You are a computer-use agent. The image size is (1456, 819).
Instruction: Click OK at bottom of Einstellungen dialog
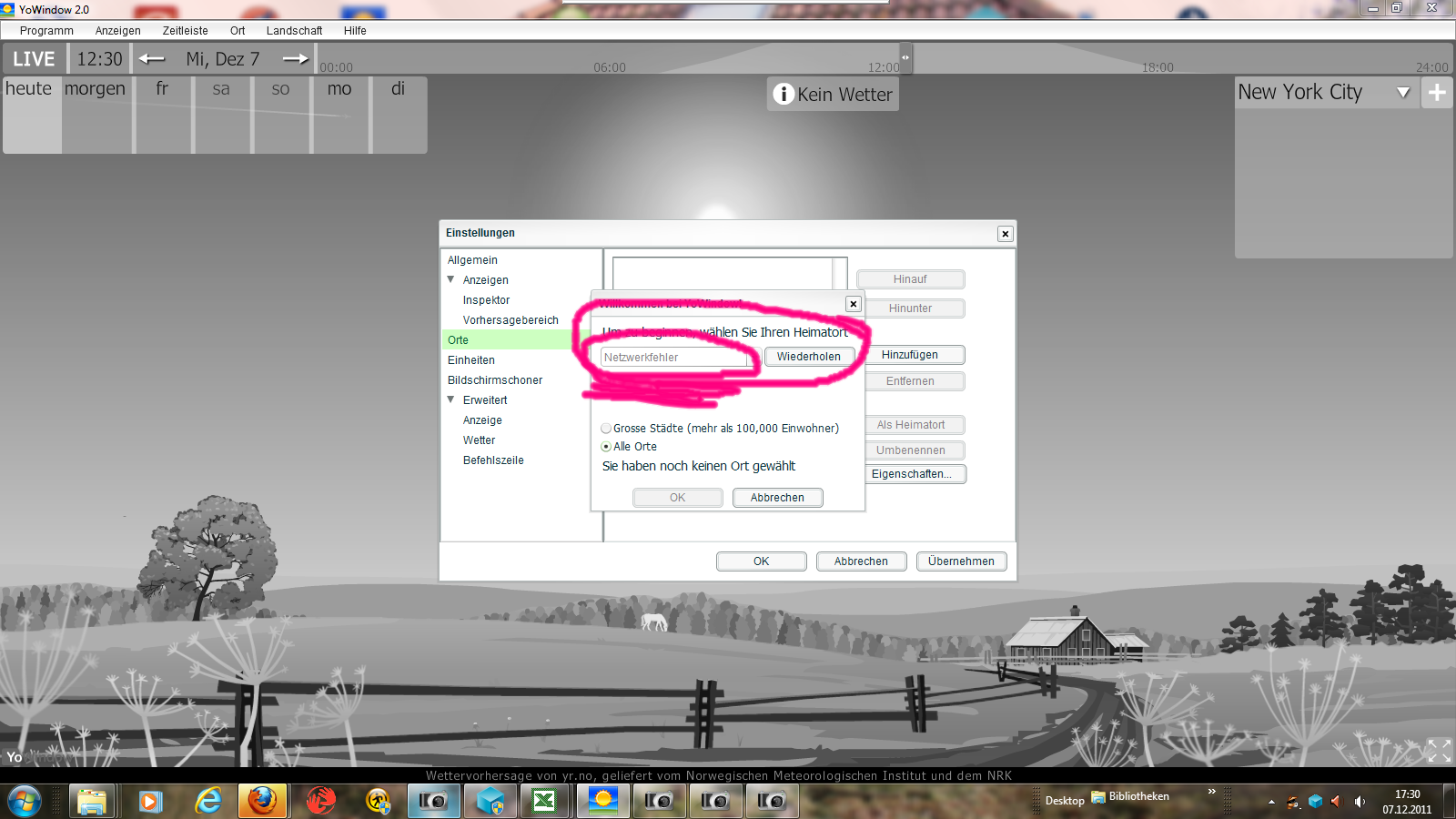click(x=762, y=561)
